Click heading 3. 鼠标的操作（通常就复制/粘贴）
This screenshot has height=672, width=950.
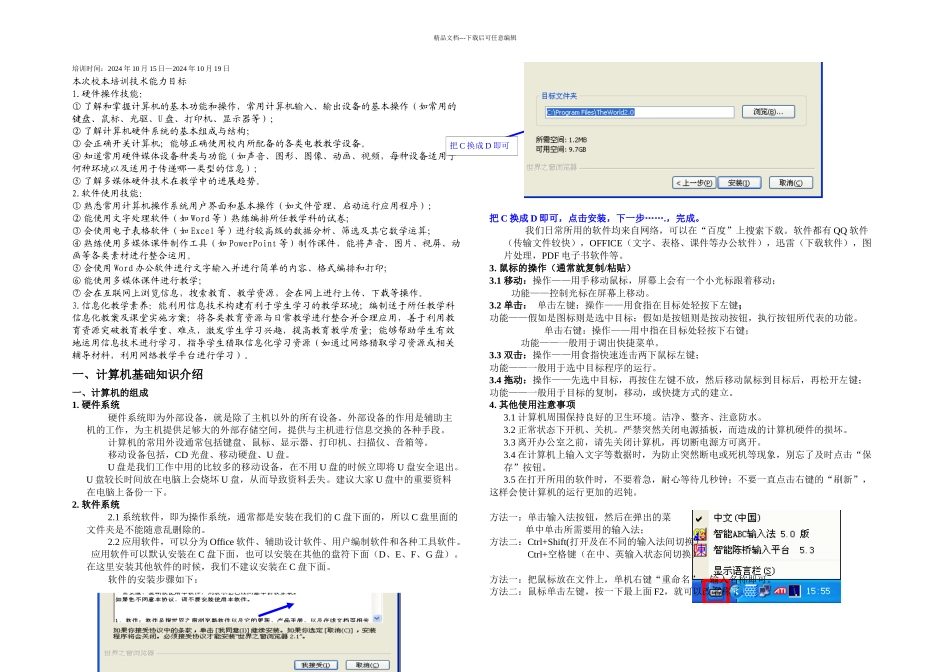click(x=560, y=268)
